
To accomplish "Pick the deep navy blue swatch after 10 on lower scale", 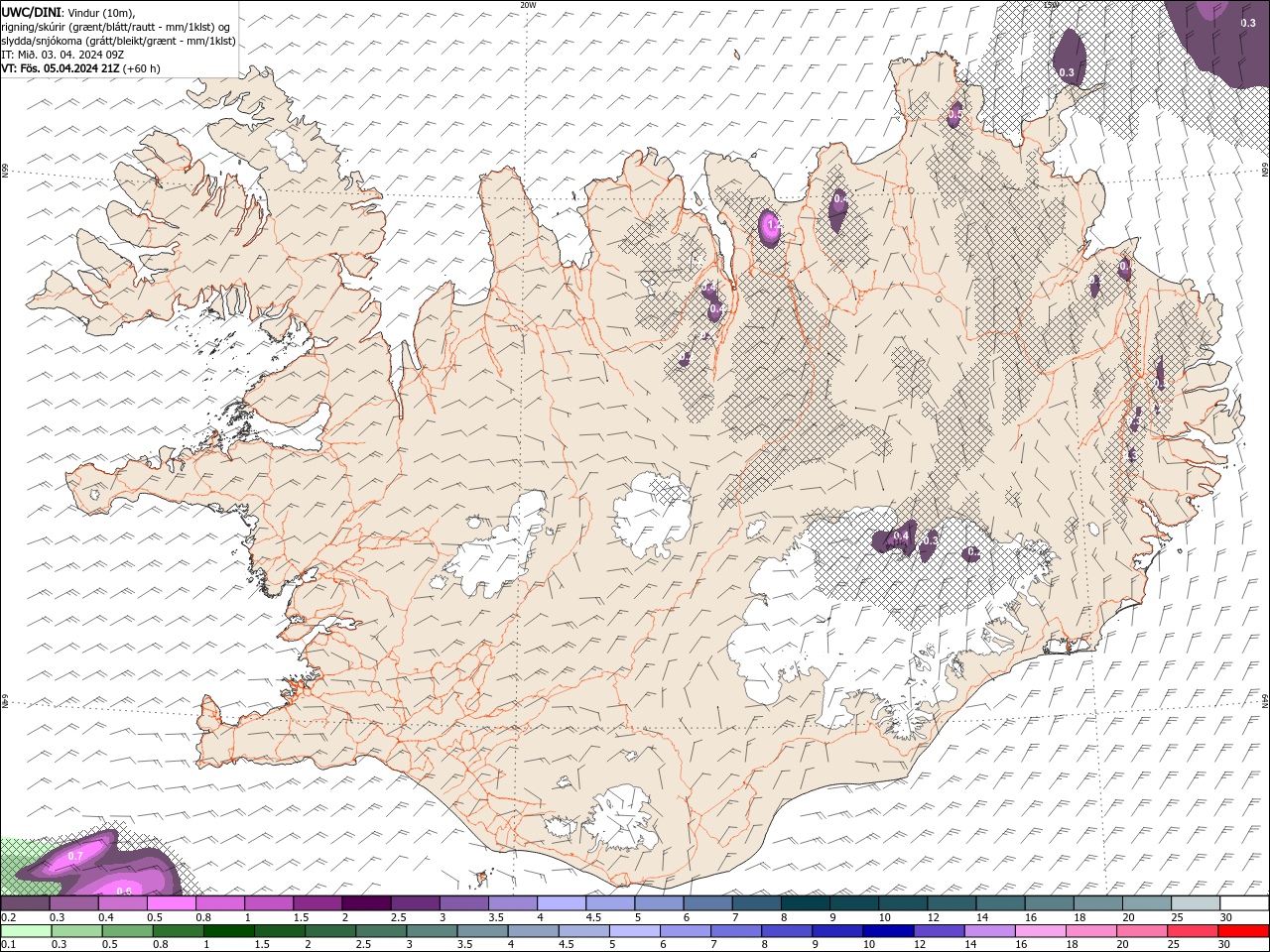I will click(x=887, y=931).
